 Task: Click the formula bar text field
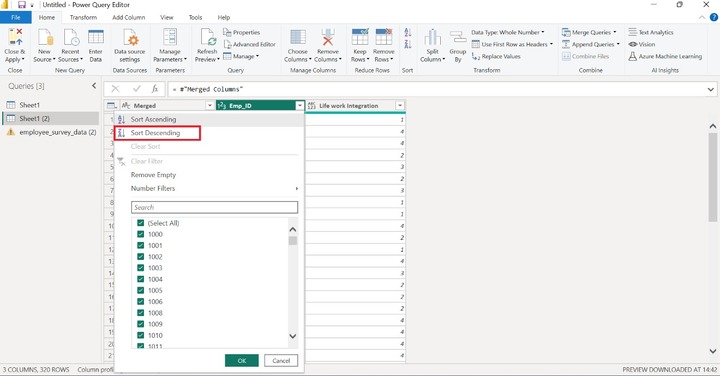[x=436, y=90]
